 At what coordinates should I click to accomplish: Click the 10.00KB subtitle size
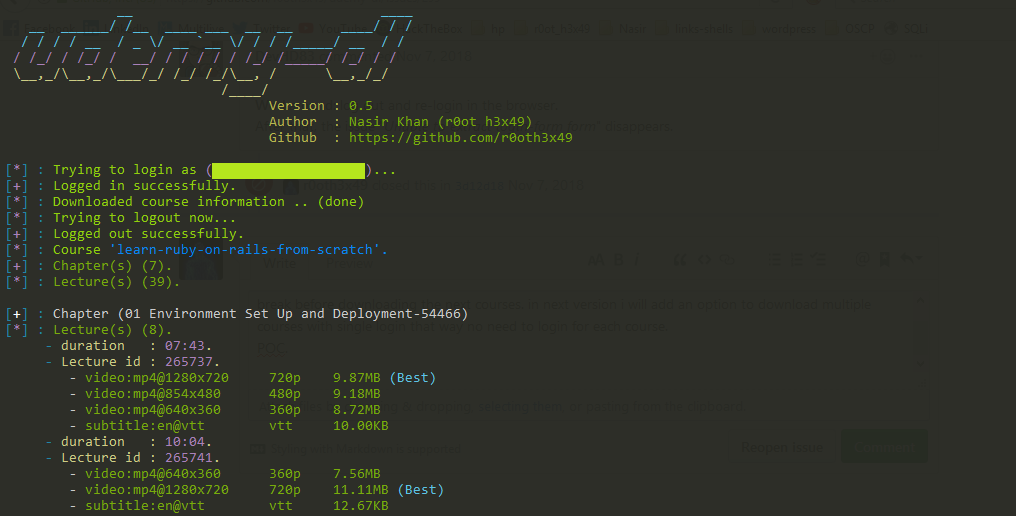pos(360,426)
